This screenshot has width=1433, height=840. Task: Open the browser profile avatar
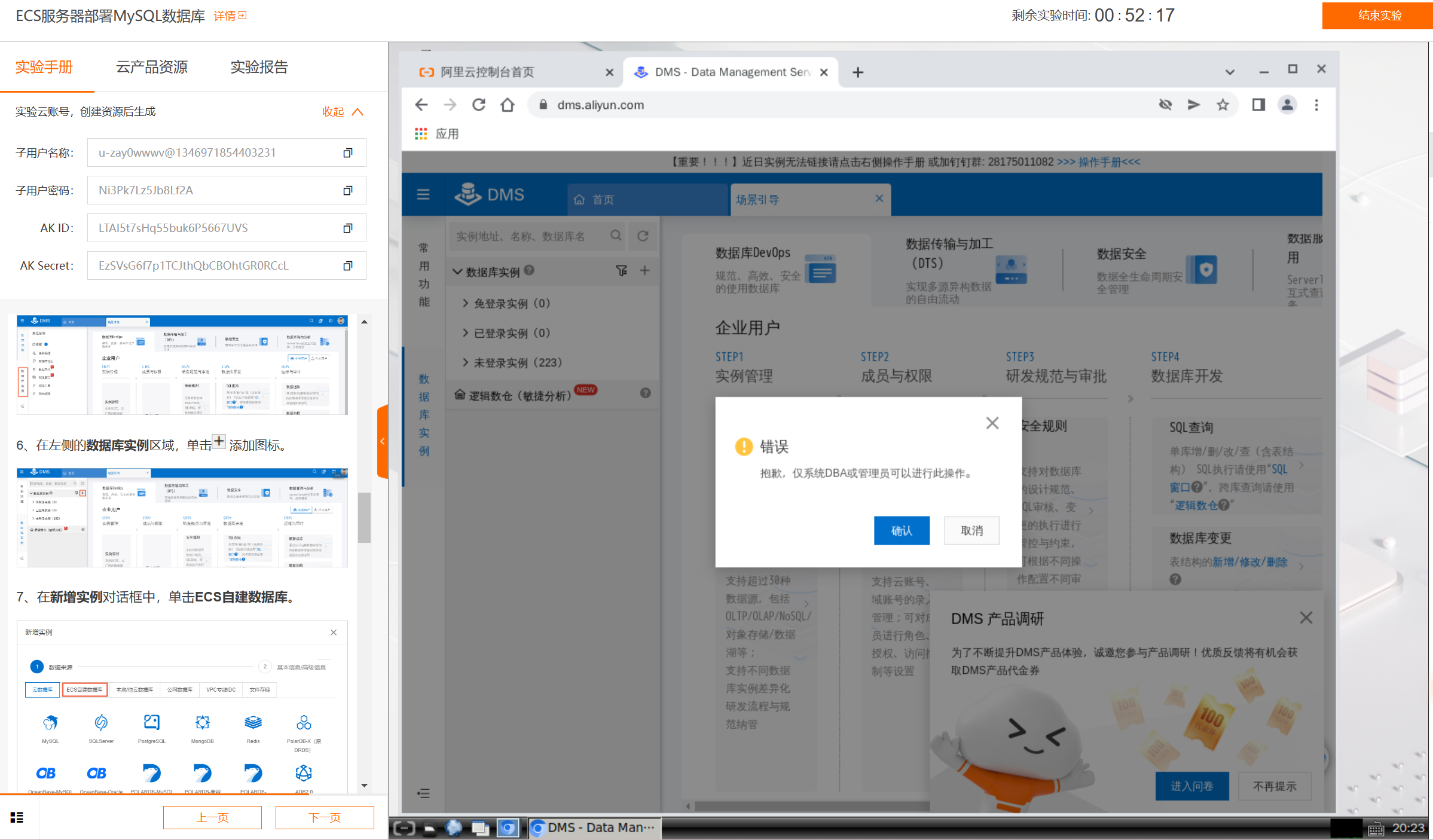click(1287, 105)
